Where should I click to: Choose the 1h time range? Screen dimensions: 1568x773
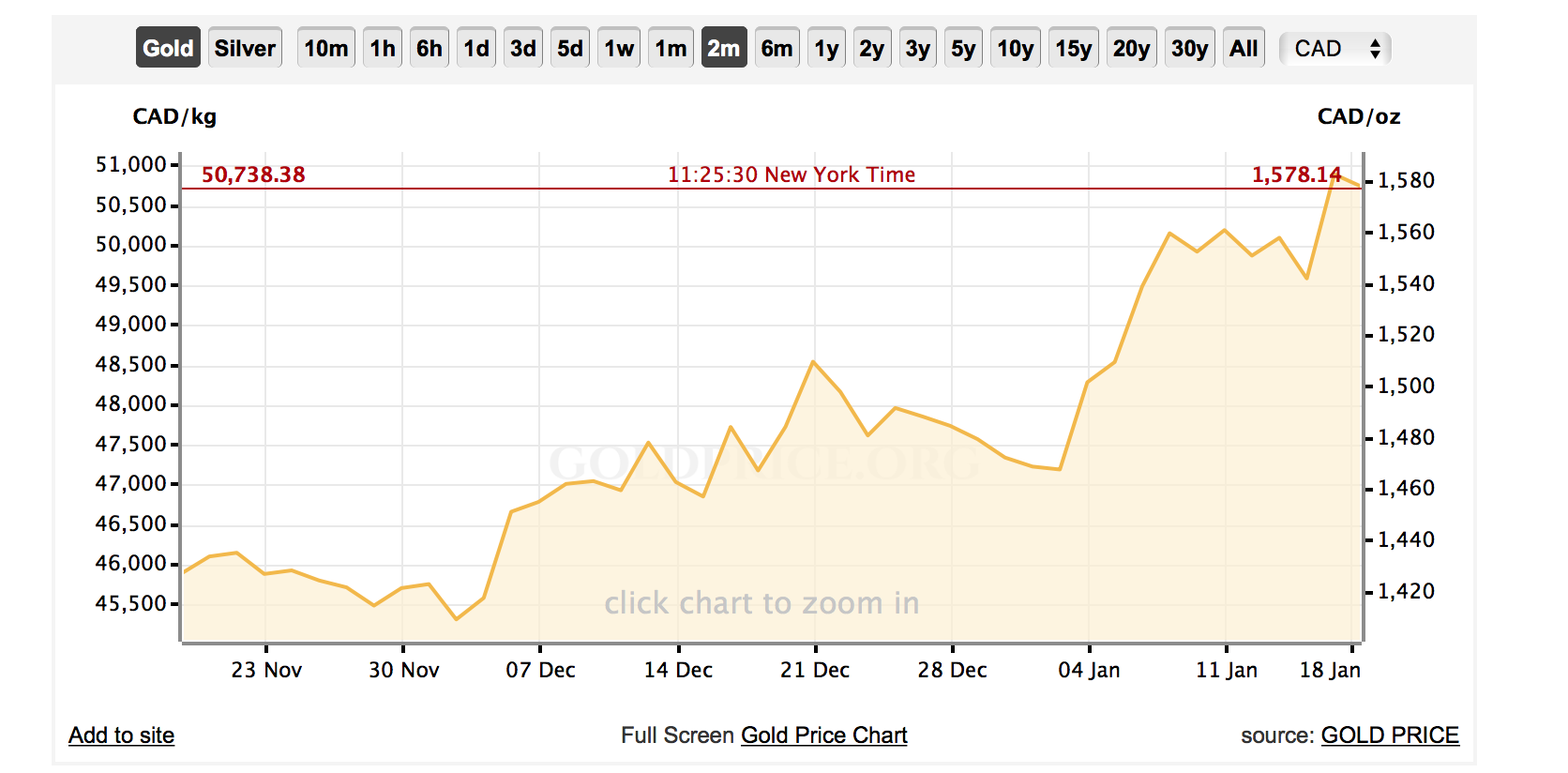[x=383, y=49]
